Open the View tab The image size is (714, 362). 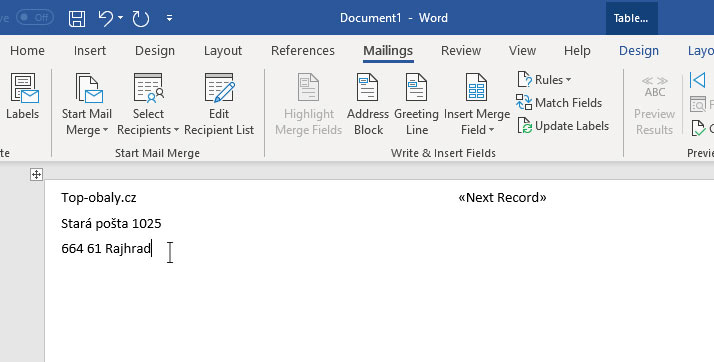click(522, 51)
